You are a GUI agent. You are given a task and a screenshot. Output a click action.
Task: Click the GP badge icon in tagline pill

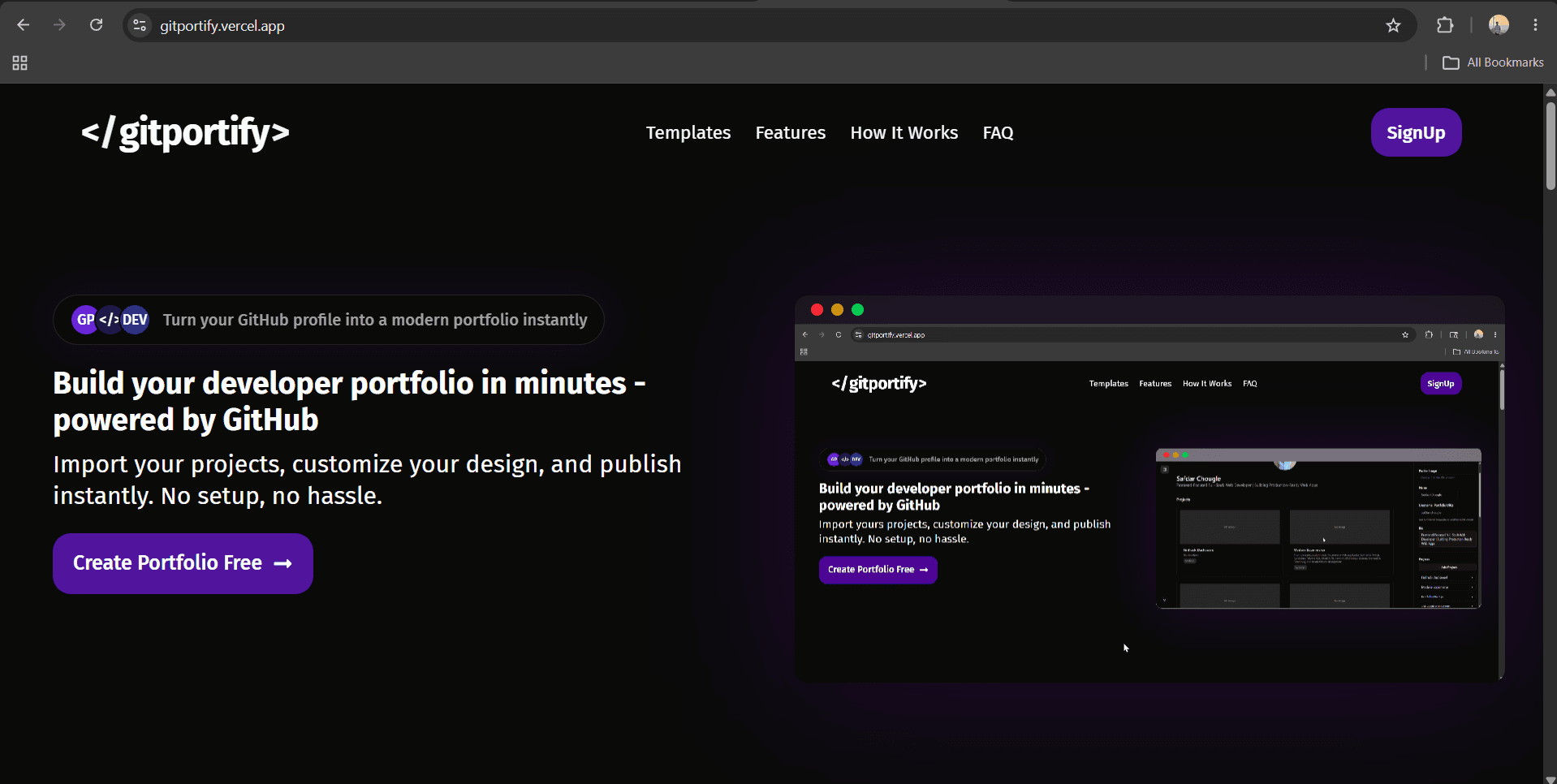pos(84,320)
